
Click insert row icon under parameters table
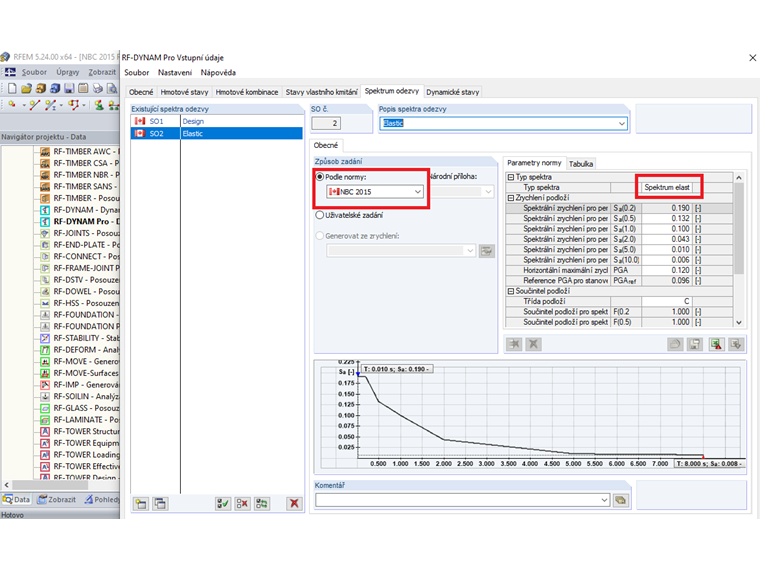514,344
